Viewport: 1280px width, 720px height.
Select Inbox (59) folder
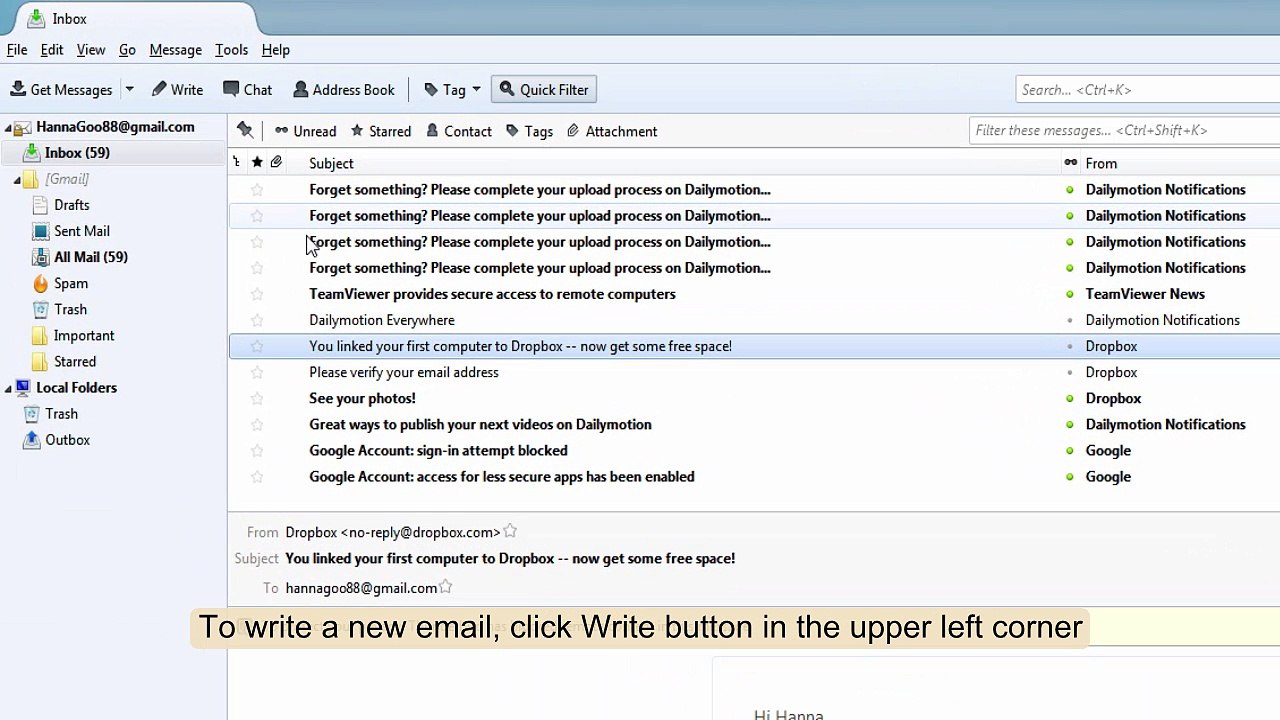(x=113, y=153)
